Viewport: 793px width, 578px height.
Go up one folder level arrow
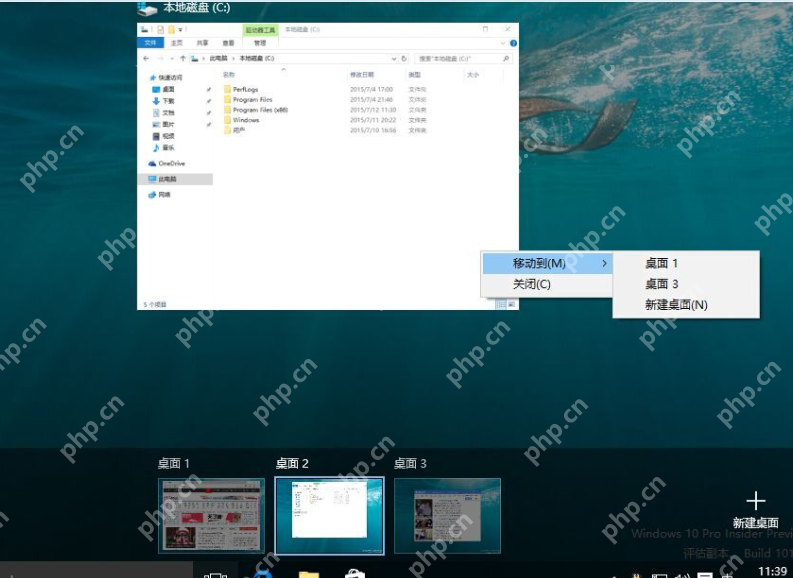pos(183,59)
